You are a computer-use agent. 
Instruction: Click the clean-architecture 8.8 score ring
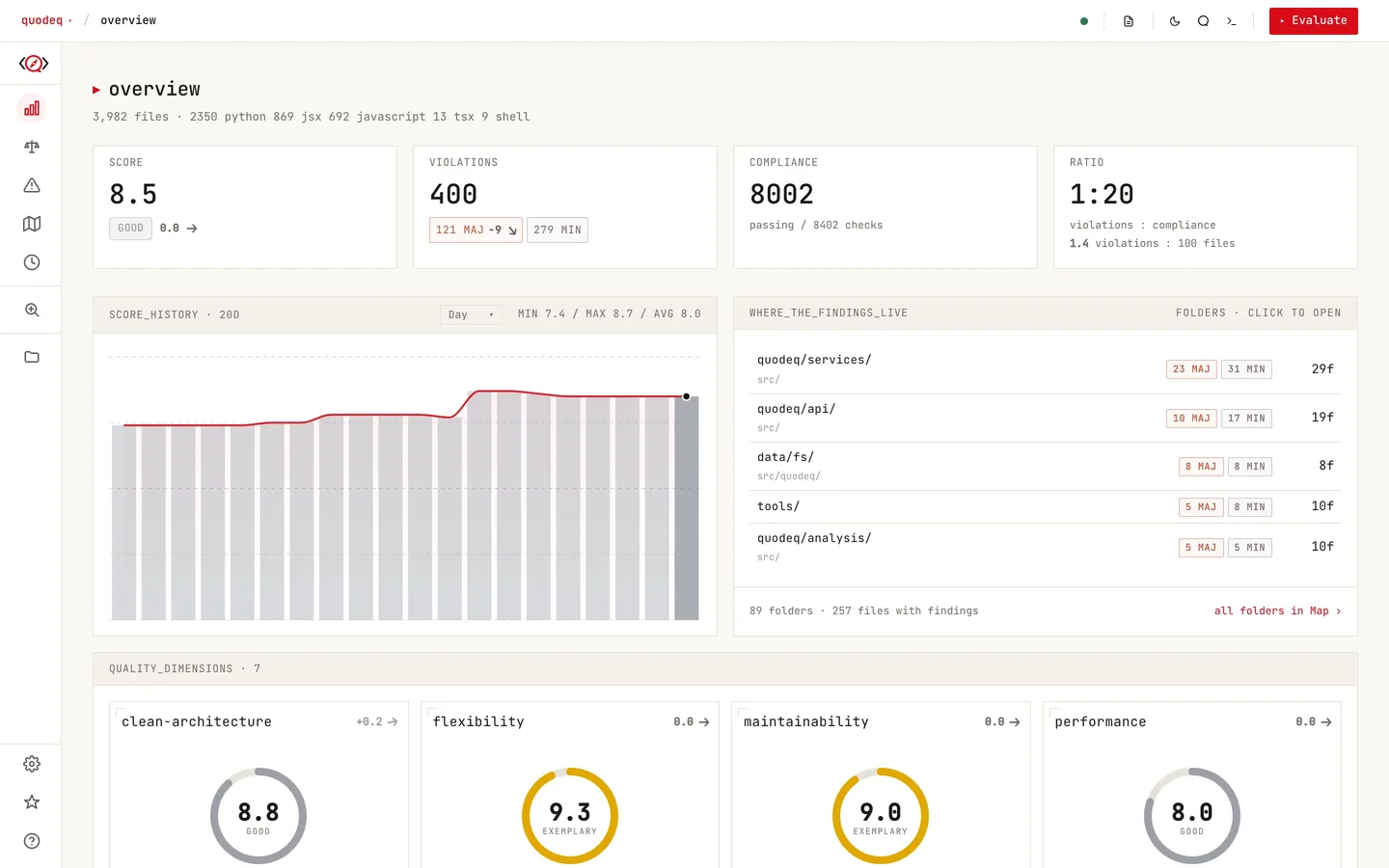(259, 816)
